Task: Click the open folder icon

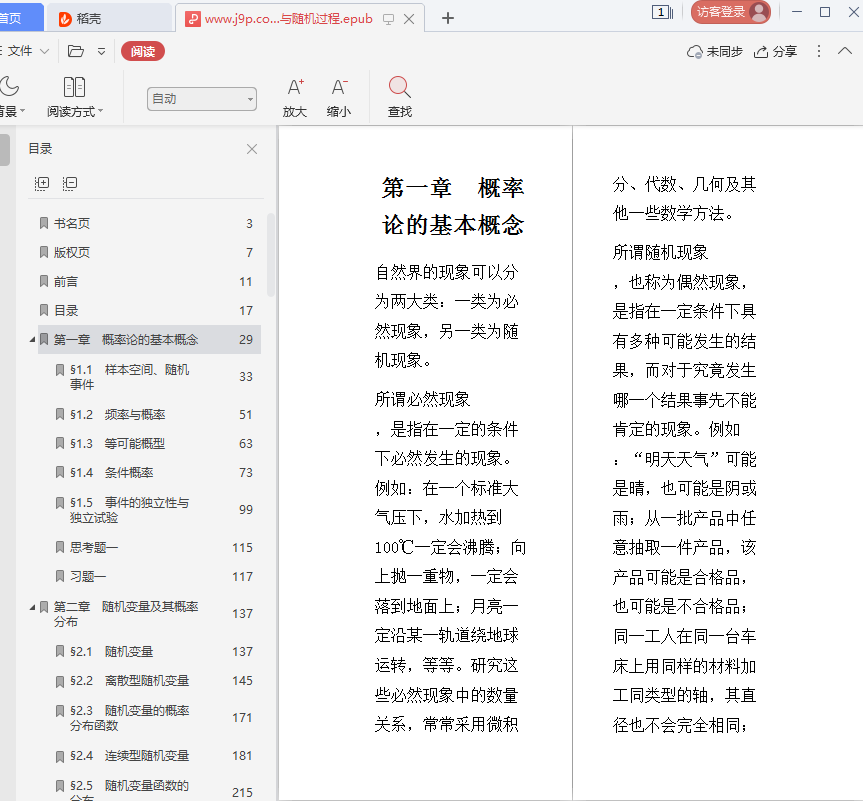Action: coord(76,51)
